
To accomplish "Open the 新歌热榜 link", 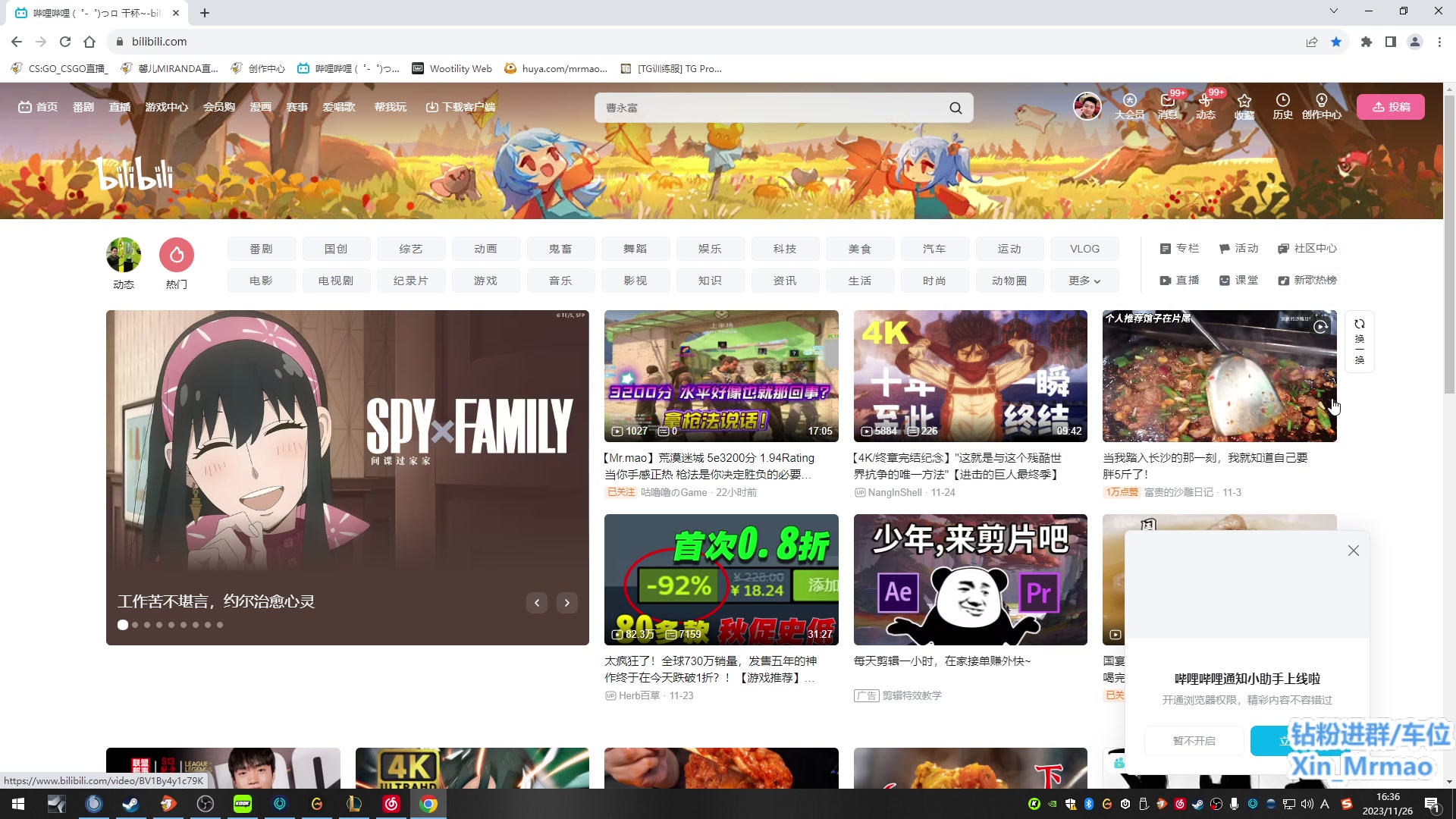I will pos(1307,281).
